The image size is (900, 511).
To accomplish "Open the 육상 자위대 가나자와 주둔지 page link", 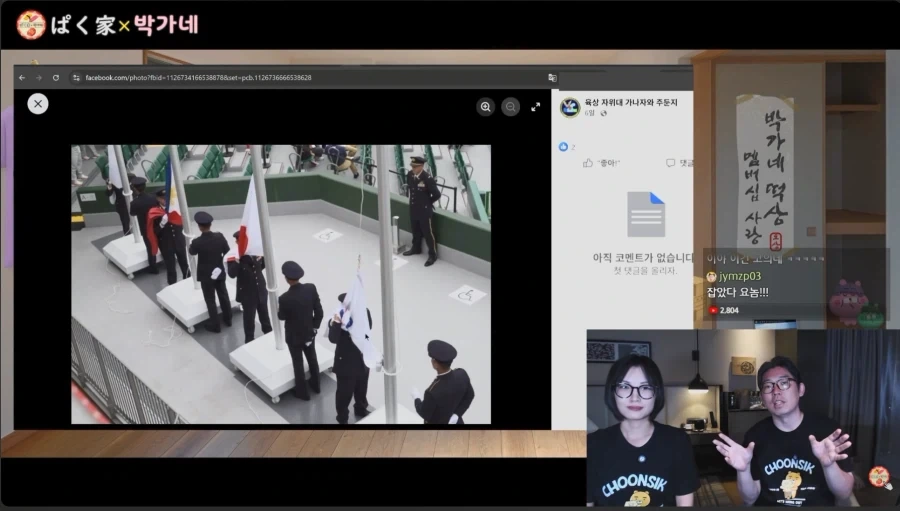I will [631, 102].
